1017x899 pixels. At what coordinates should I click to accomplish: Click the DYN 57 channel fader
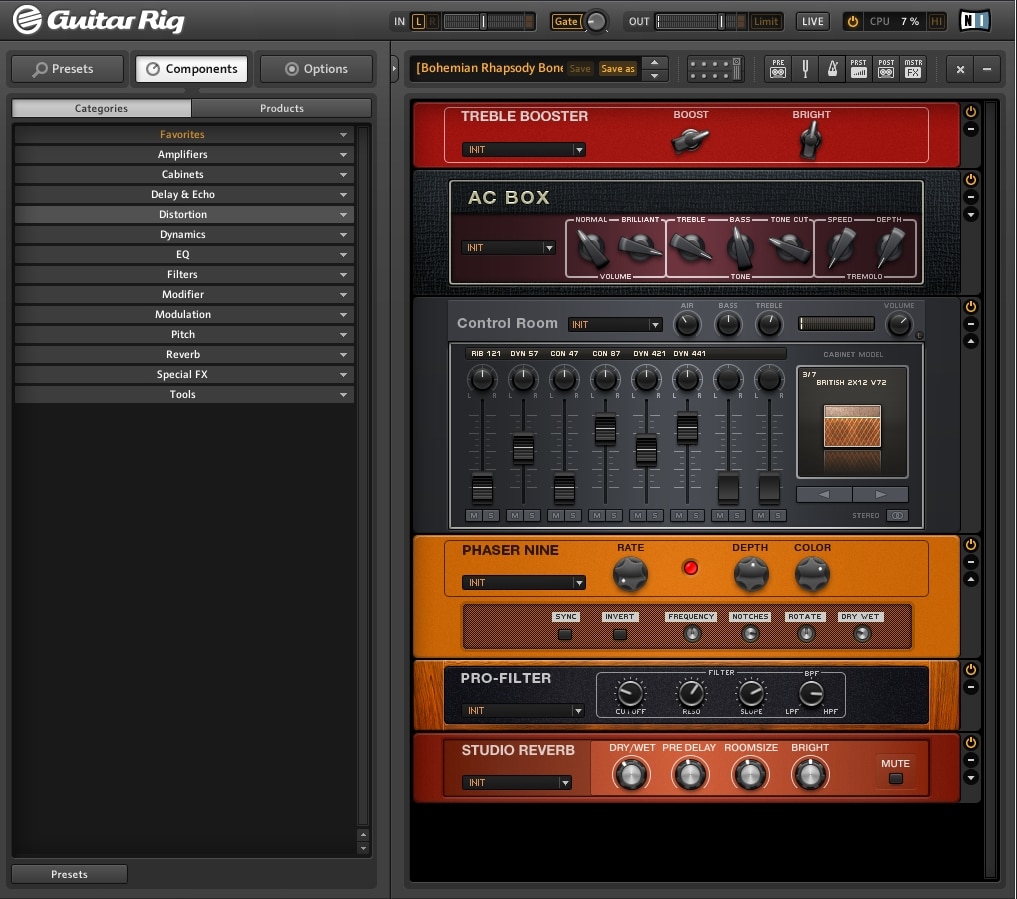[x=523, y=449]
